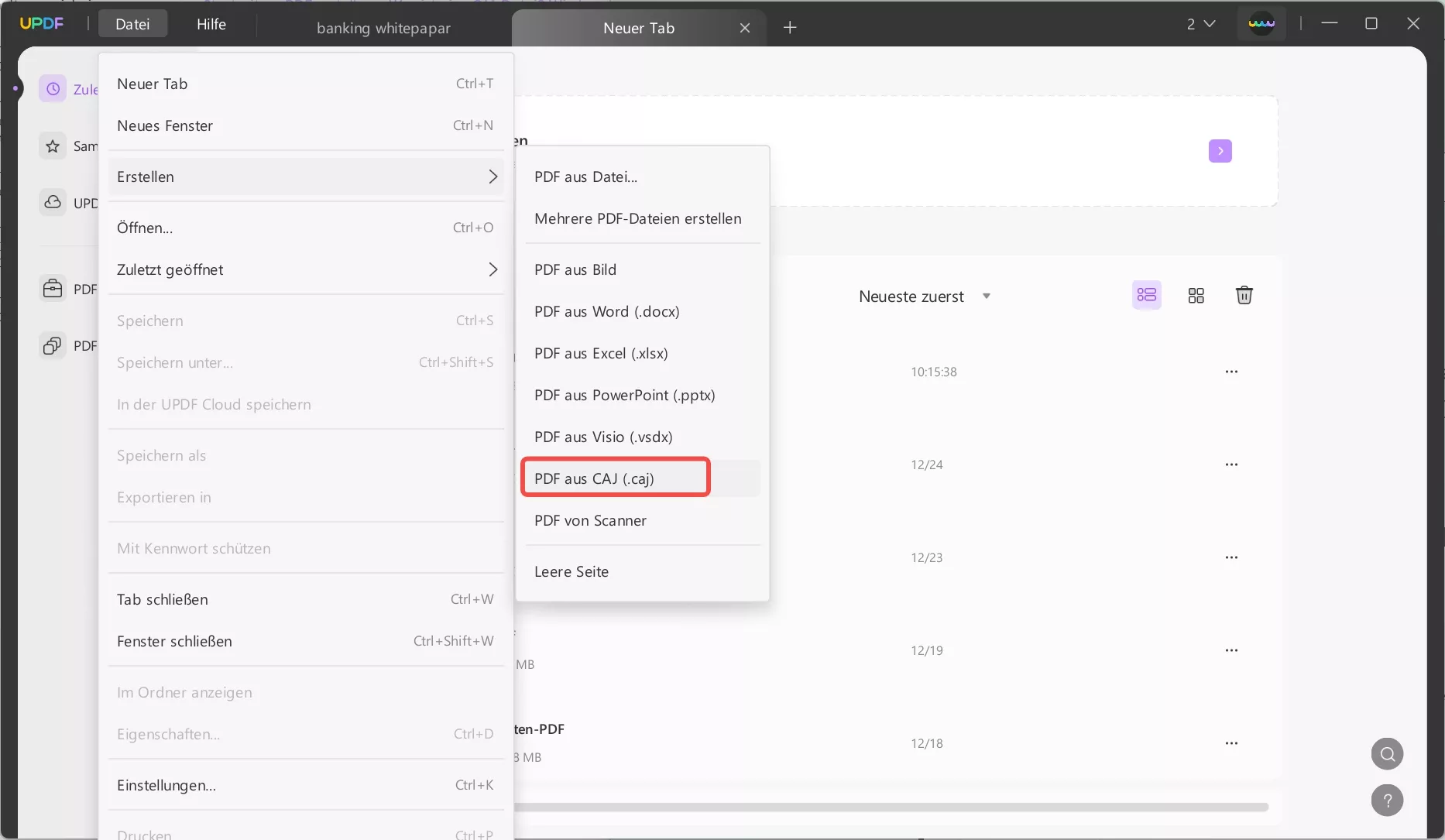Select PDF aus Excel (.xlsx)
Image resolution: width=1445 pixels, height=840 pixels.
pyautogui.click(x=643, y=353)
